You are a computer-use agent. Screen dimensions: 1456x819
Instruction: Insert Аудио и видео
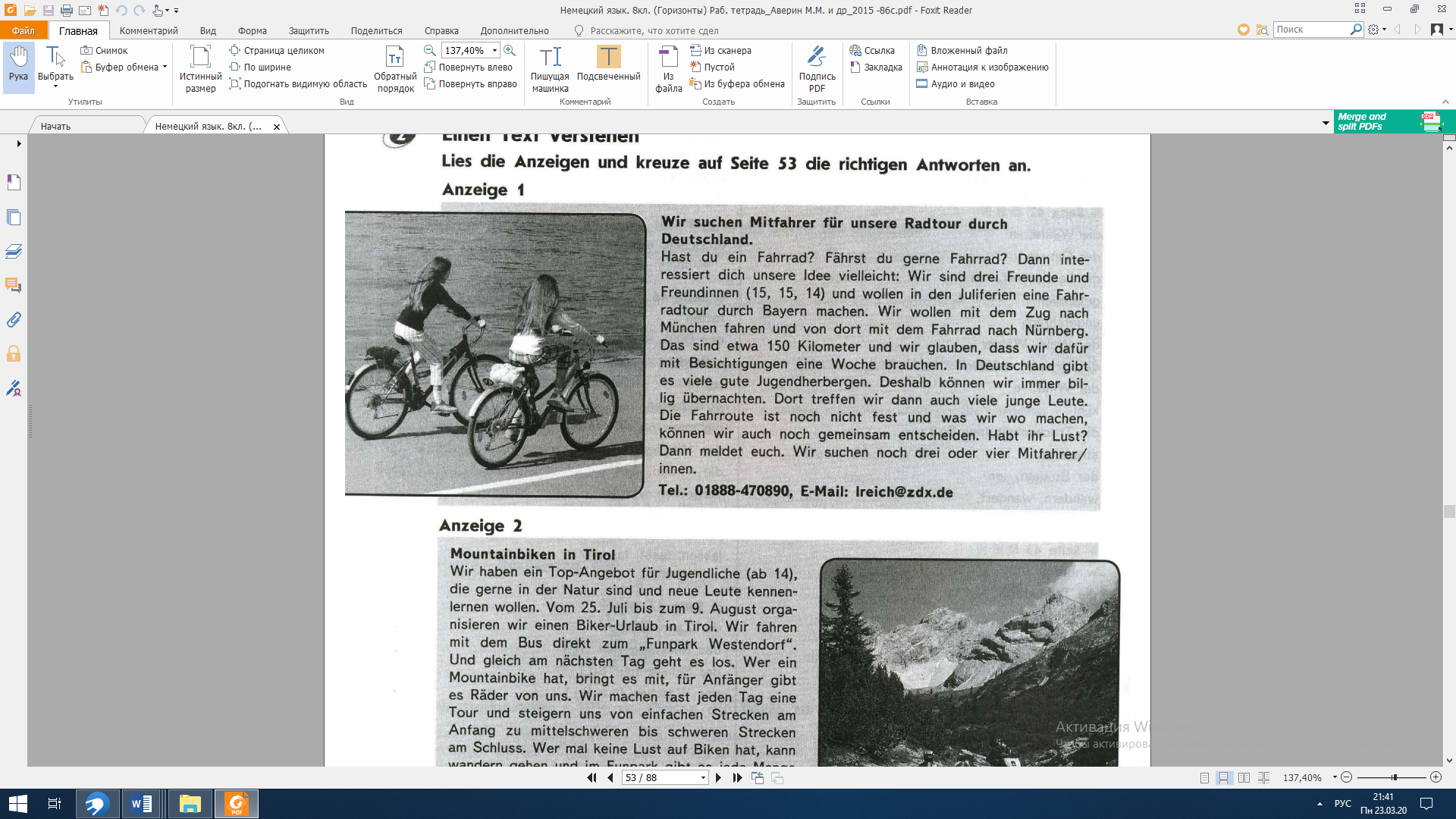pyautogui.click(x=955, y=83)
